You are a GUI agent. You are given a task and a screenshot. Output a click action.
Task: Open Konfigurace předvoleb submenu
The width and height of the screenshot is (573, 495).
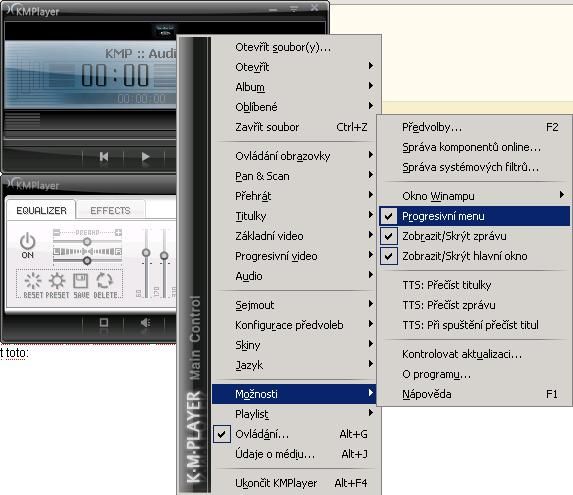[295, 325]
